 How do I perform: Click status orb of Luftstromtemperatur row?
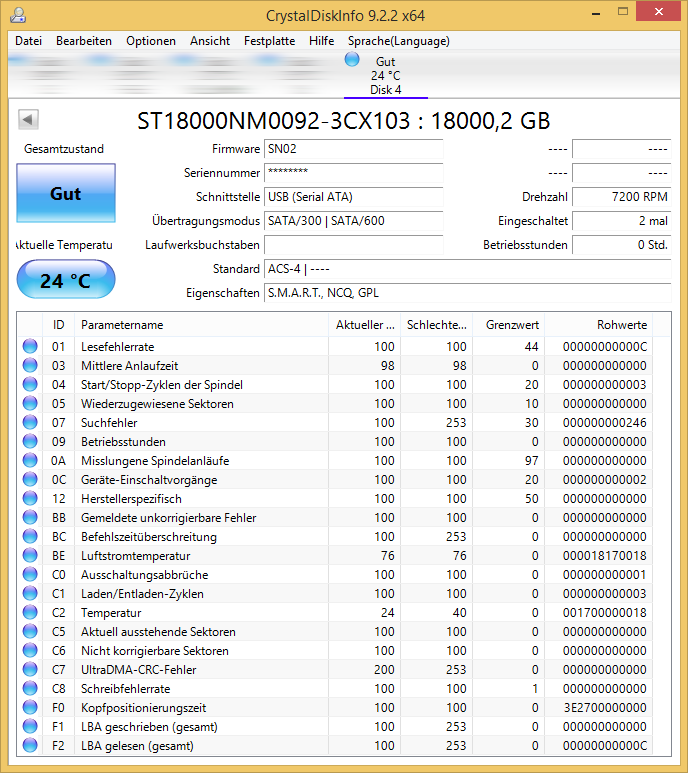(30, 555)
